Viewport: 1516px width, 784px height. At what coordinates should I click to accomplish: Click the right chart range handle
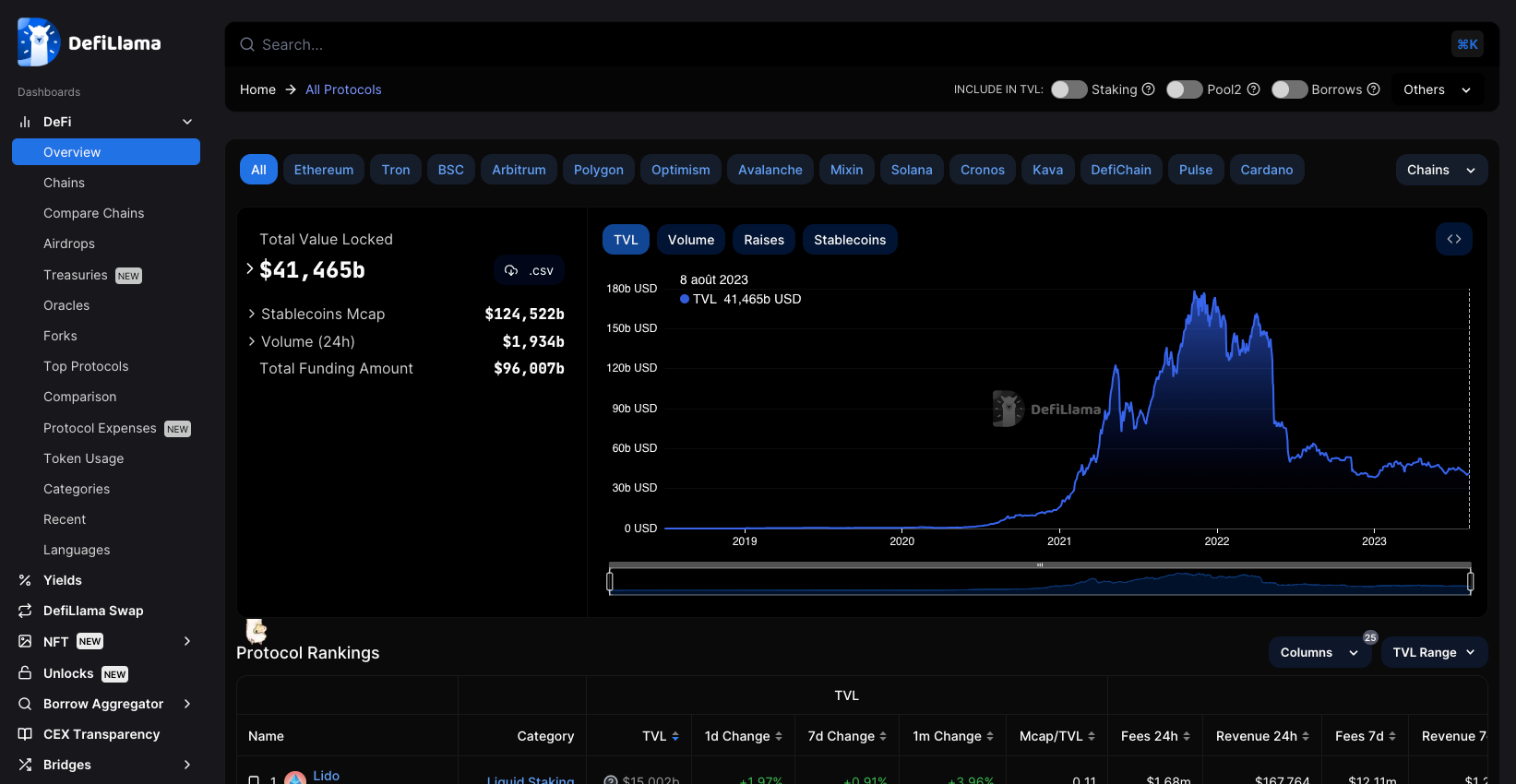pyautogui.click(x=1470, y=581)
